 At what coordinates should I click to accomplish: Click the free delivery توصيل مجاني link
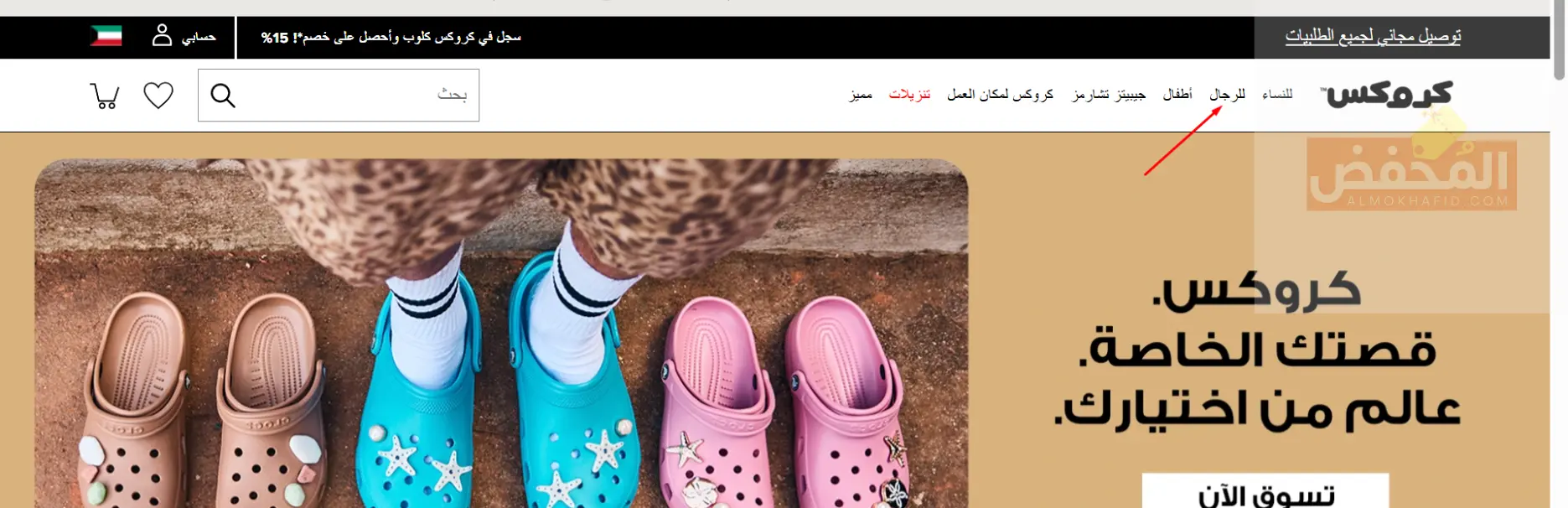tap(1373, 36)
